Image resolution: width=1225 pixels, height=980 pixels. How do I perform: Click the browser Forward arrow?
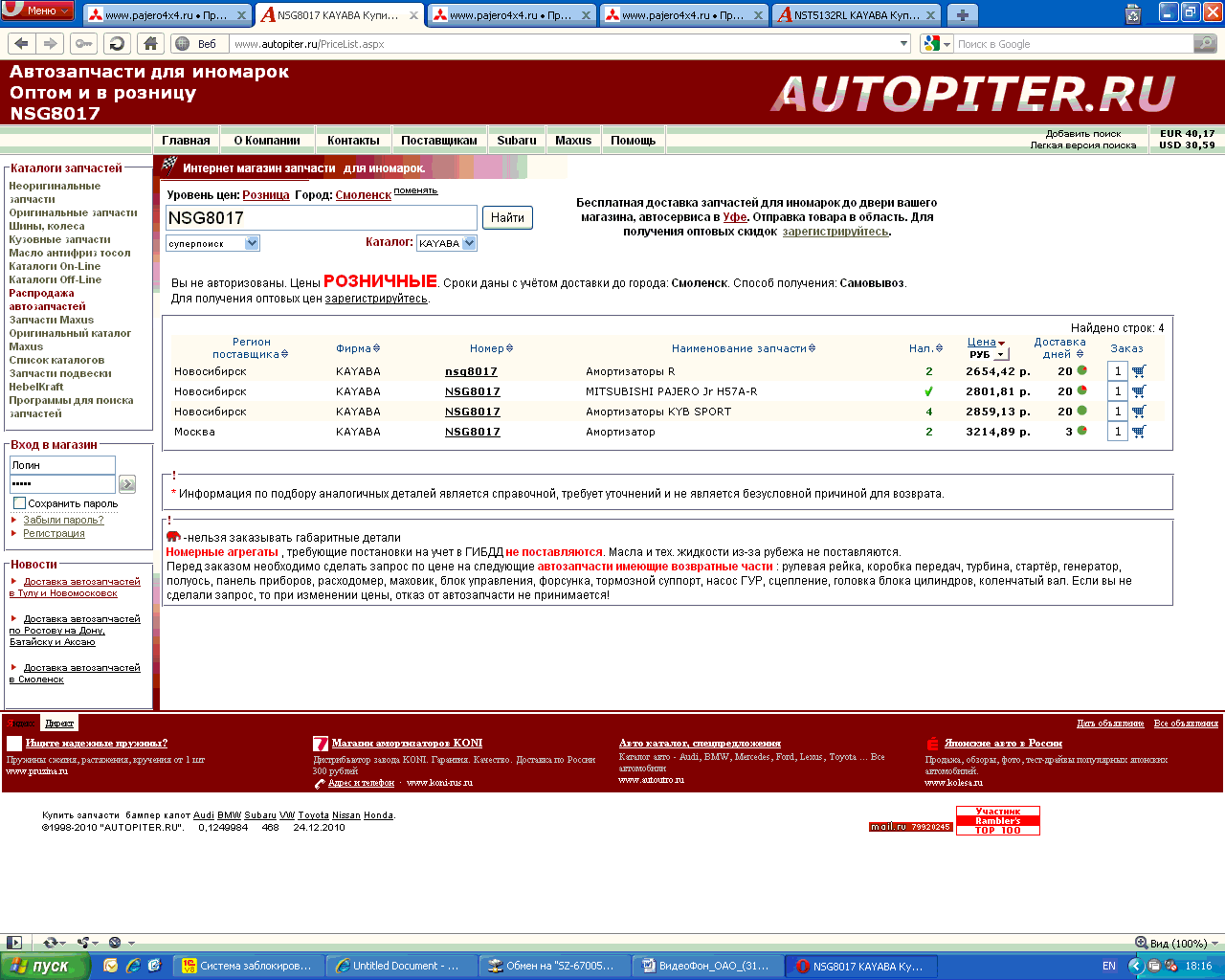click(x=51, y=43)
